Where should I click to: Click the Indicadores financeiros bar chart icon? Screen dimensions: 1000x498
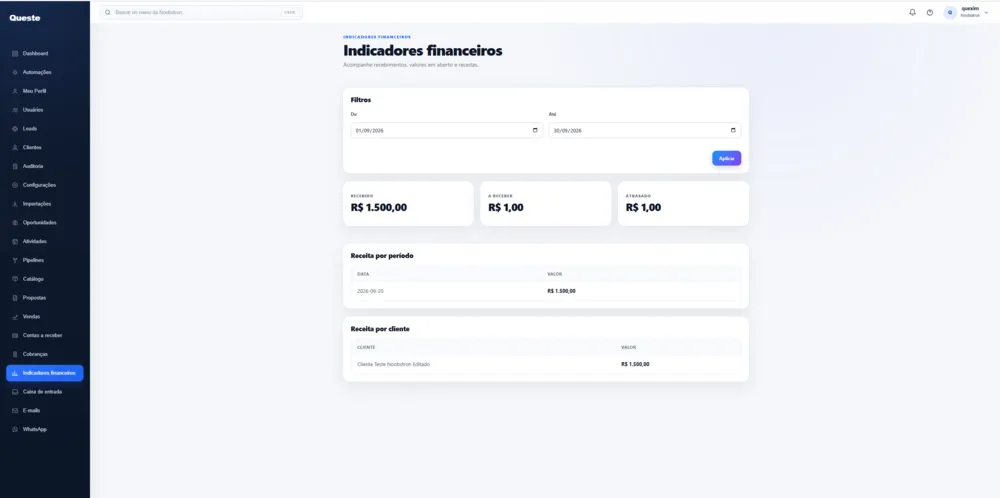click(15, 373)
